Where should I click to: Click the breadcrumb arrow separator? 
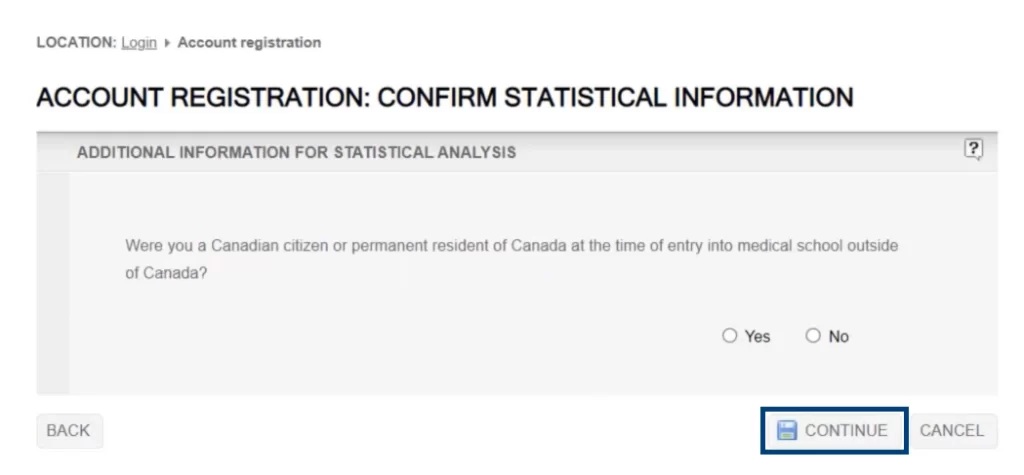167,43
